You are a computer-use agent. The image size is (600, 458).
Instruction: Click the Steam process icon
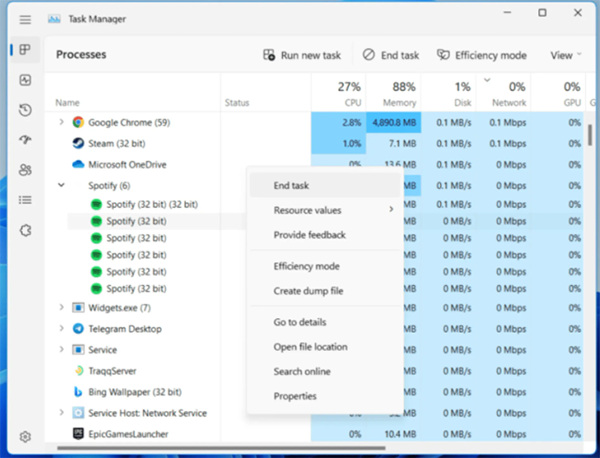pos(78,143)
